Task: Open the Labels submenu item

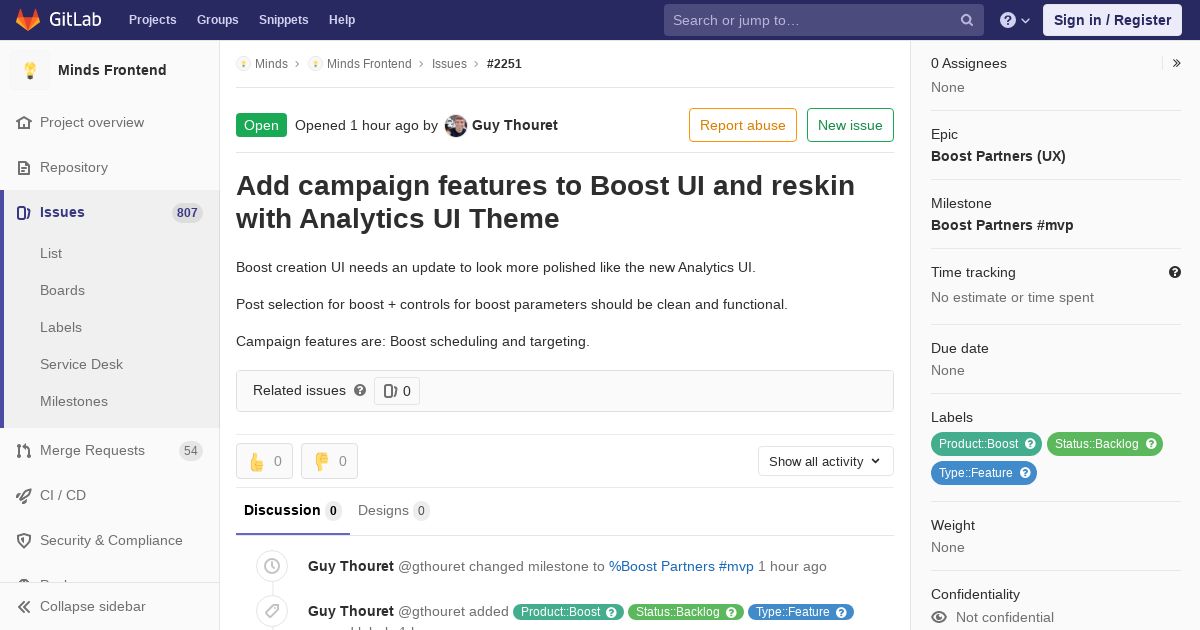Action: [61, 327]
